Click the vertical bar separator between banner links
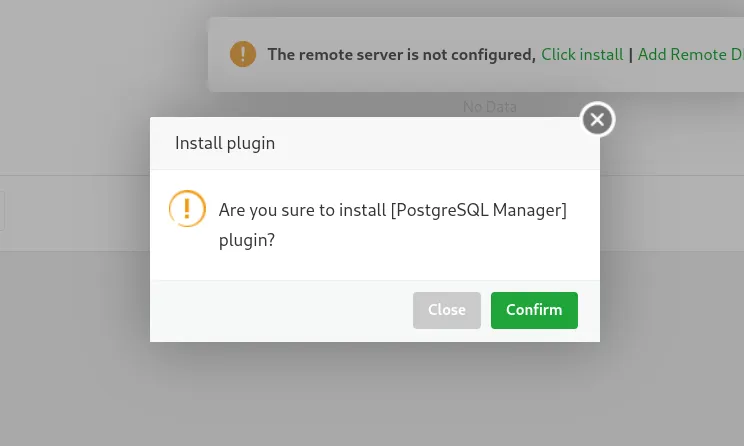The width and height of the screenshot is (744, 446). 631,55
